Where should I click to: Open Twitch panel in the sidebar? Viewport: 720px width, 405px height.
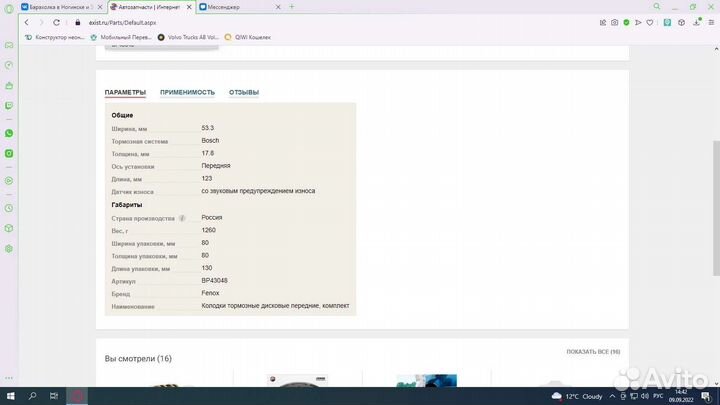9,104
